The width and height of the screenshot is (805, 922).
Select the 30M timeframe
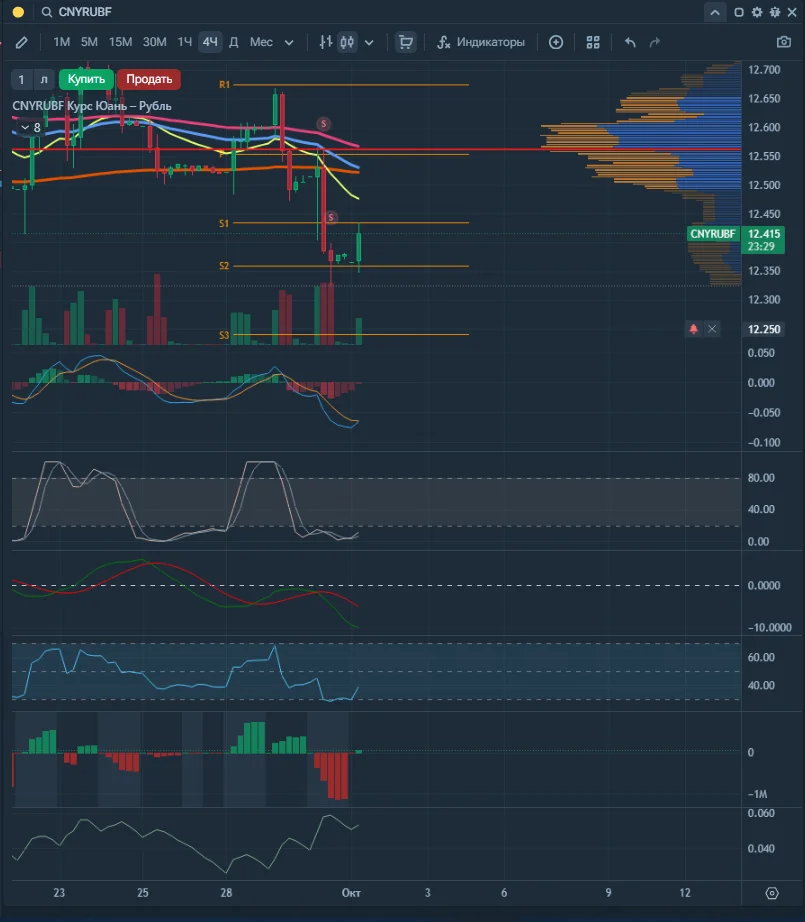155,42
